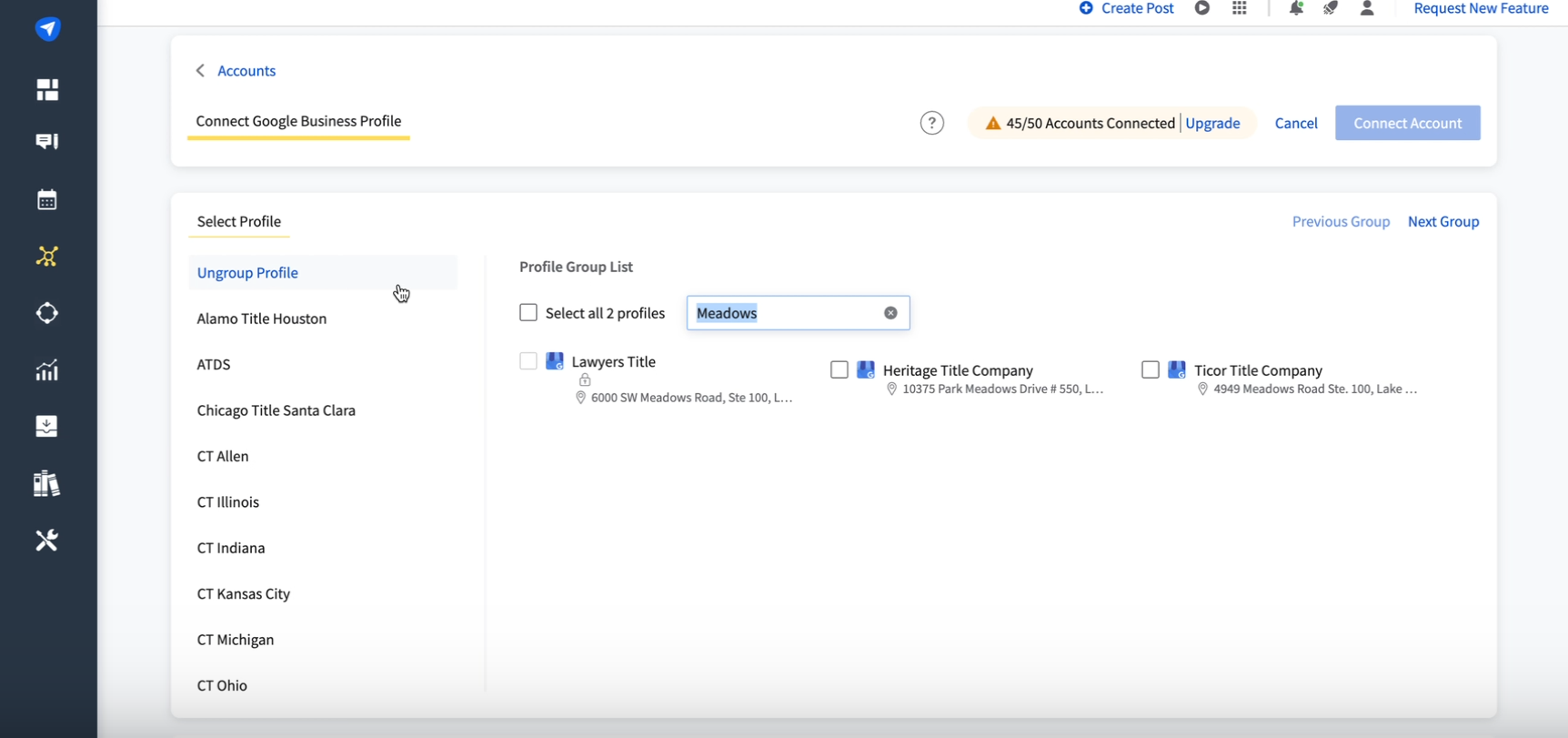Open the dashboard grid icon in sidebar
Screen dimensions: 1568x738
pos(47,89)
